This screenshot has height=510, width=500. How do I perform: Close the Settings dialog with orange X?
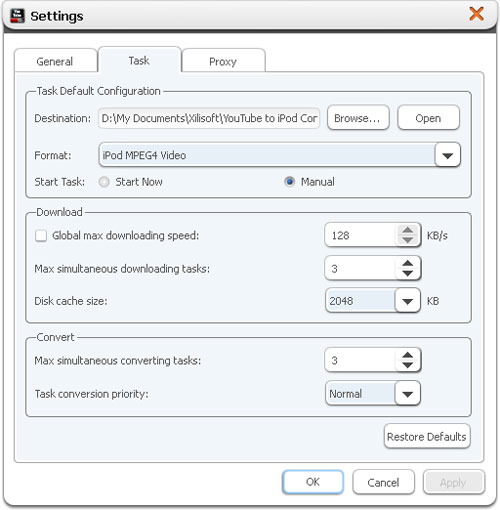(x=476, y=14)
